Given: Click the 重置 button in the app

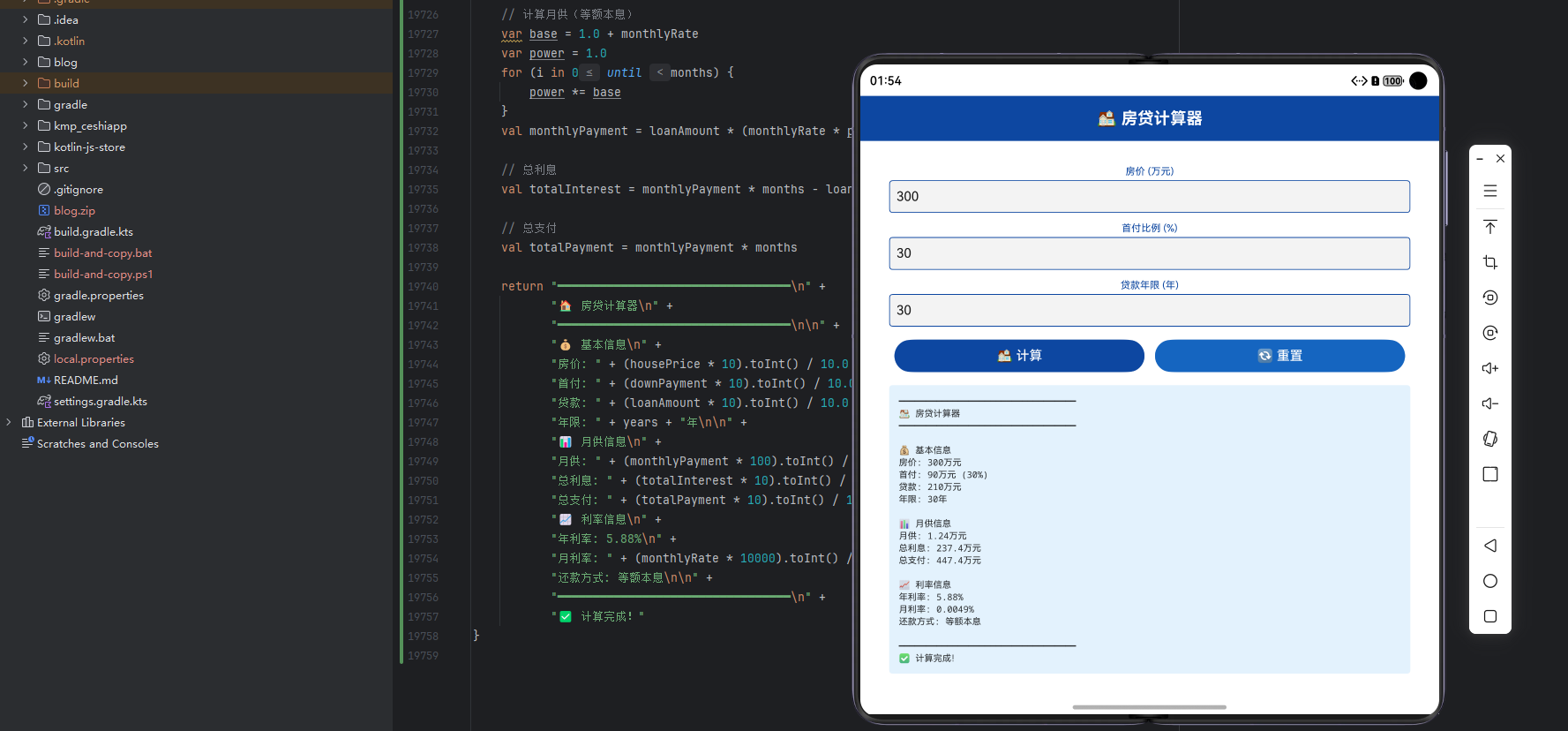Looking at the screenshot, I should (1279, 356).
